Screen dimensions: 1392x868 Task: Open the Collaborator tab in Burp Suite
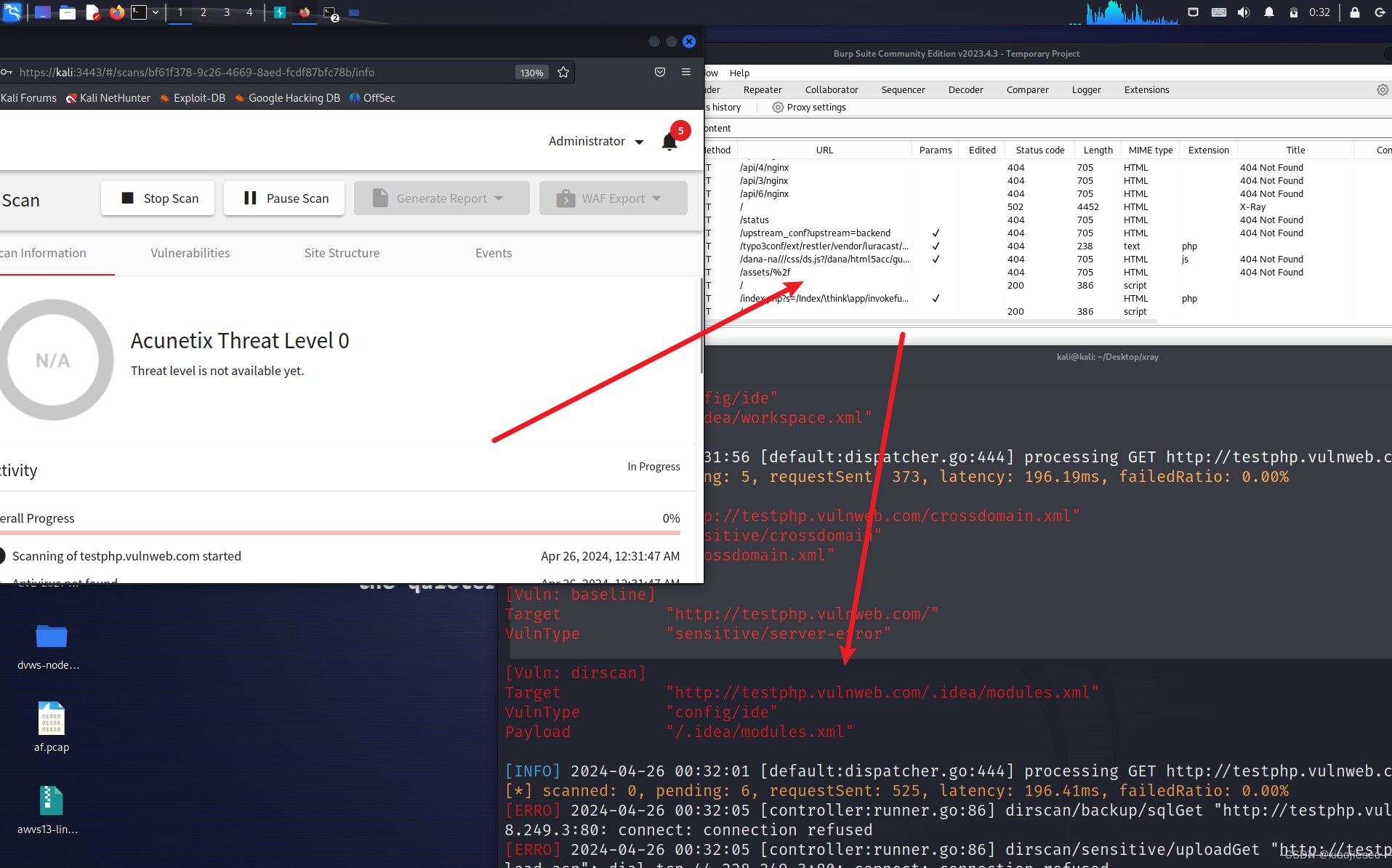coord(832,90)
